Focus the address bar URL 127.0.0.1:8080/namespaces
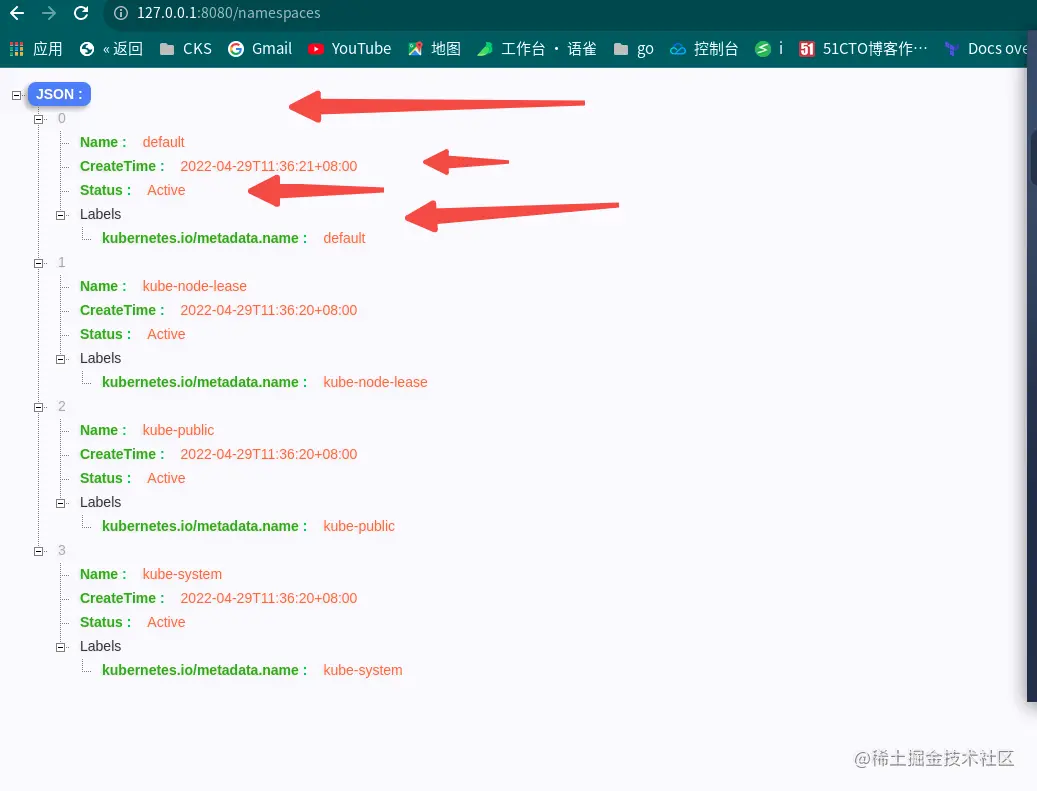This screenshot has width=1037, height=791. (228, 13)
